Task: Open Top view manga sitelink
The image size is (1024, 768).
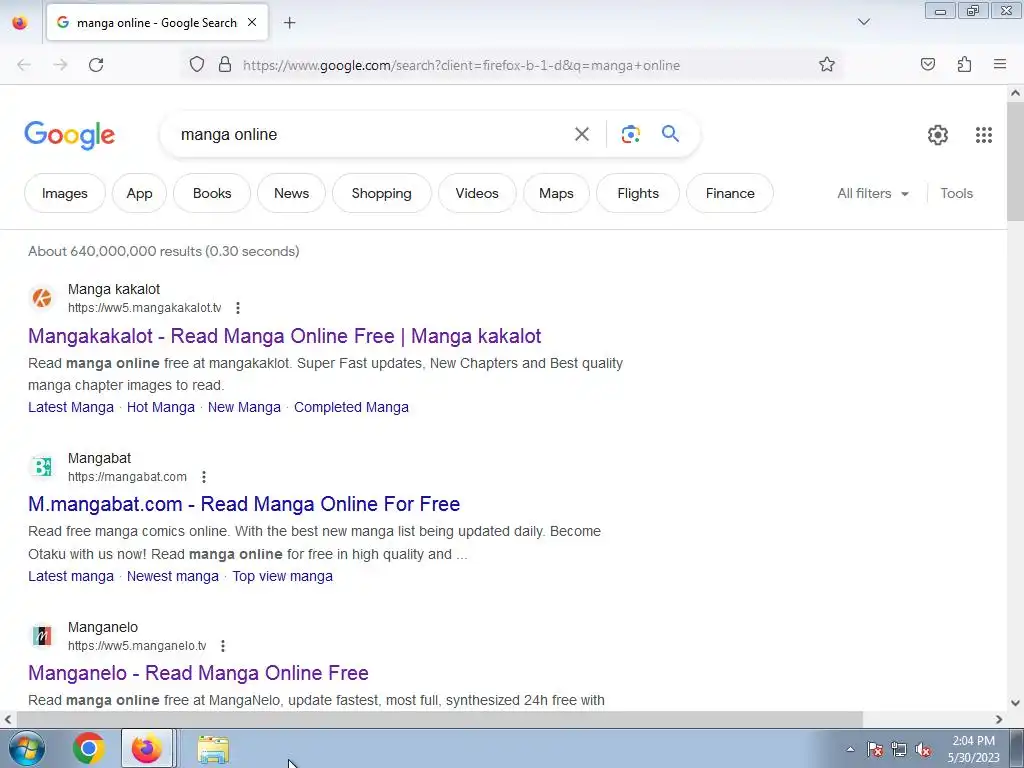Action: coord(282,576)
